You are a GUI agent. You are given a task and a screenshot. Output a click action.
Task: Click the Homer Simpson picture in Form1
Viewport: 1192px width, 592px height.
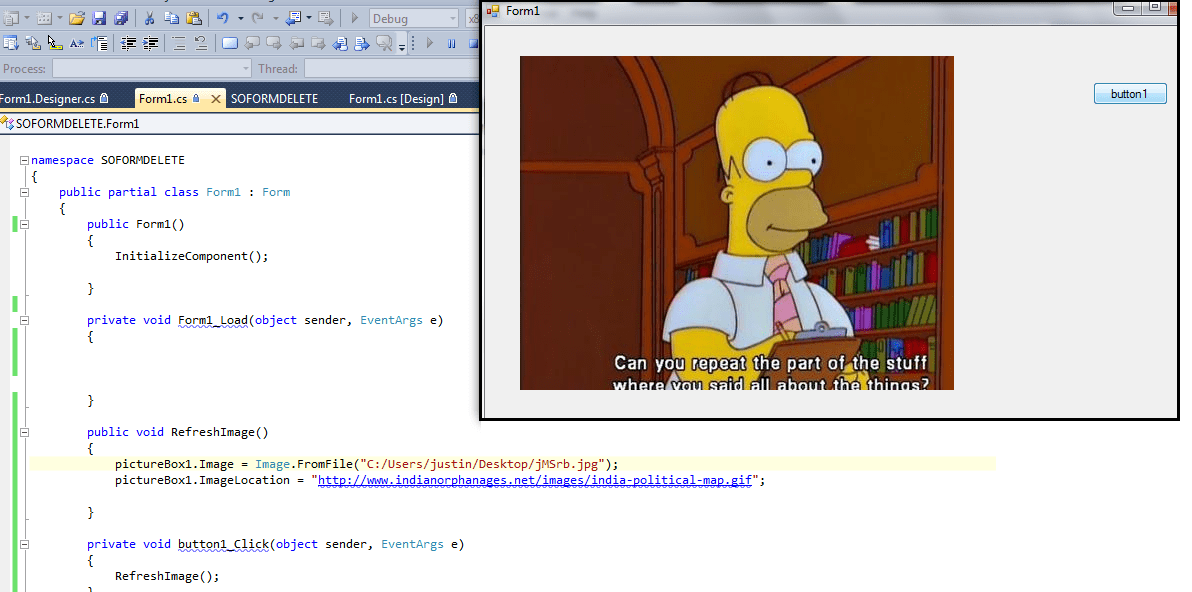click(x=737, y=223)
